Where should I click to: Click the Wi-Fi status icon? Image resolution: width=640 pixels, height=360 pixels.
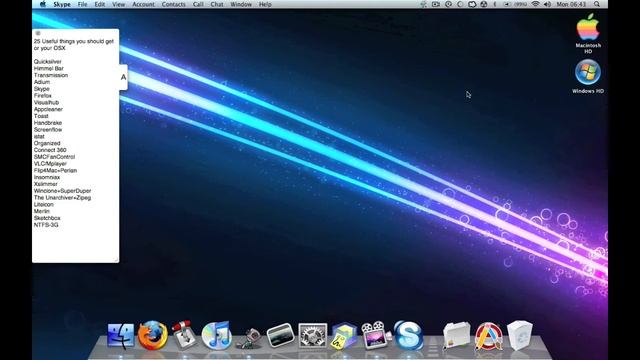(x=535, y=4)
